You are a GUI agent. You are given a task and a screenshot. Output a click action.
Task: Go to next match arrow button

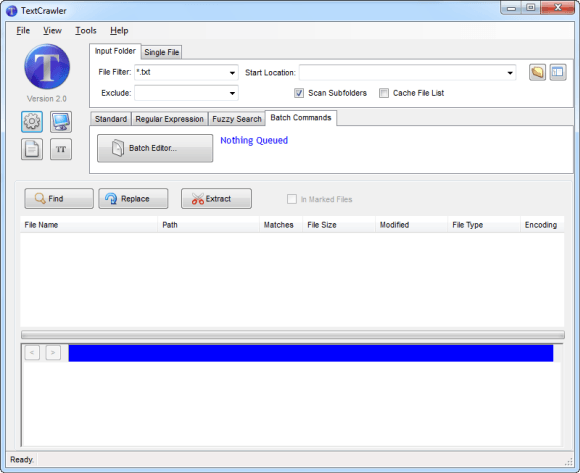[53, 352]
